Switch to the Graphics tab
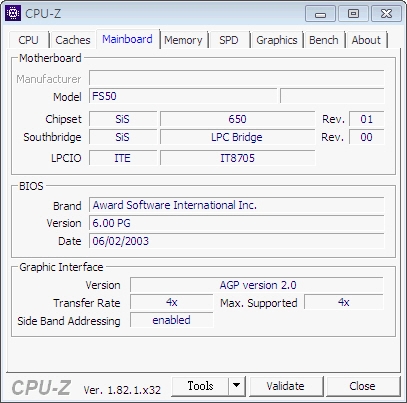 click(277, 40)
